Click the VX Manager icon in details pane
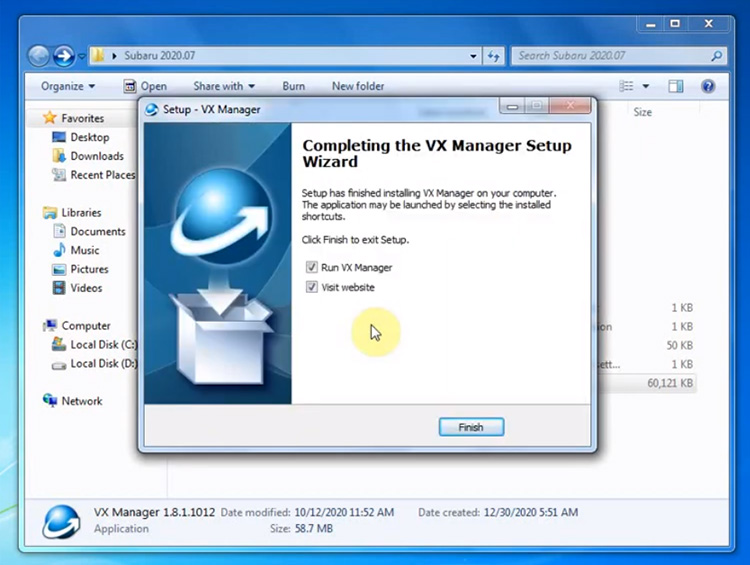Screen dimensions: 750x565 [61, 522]
